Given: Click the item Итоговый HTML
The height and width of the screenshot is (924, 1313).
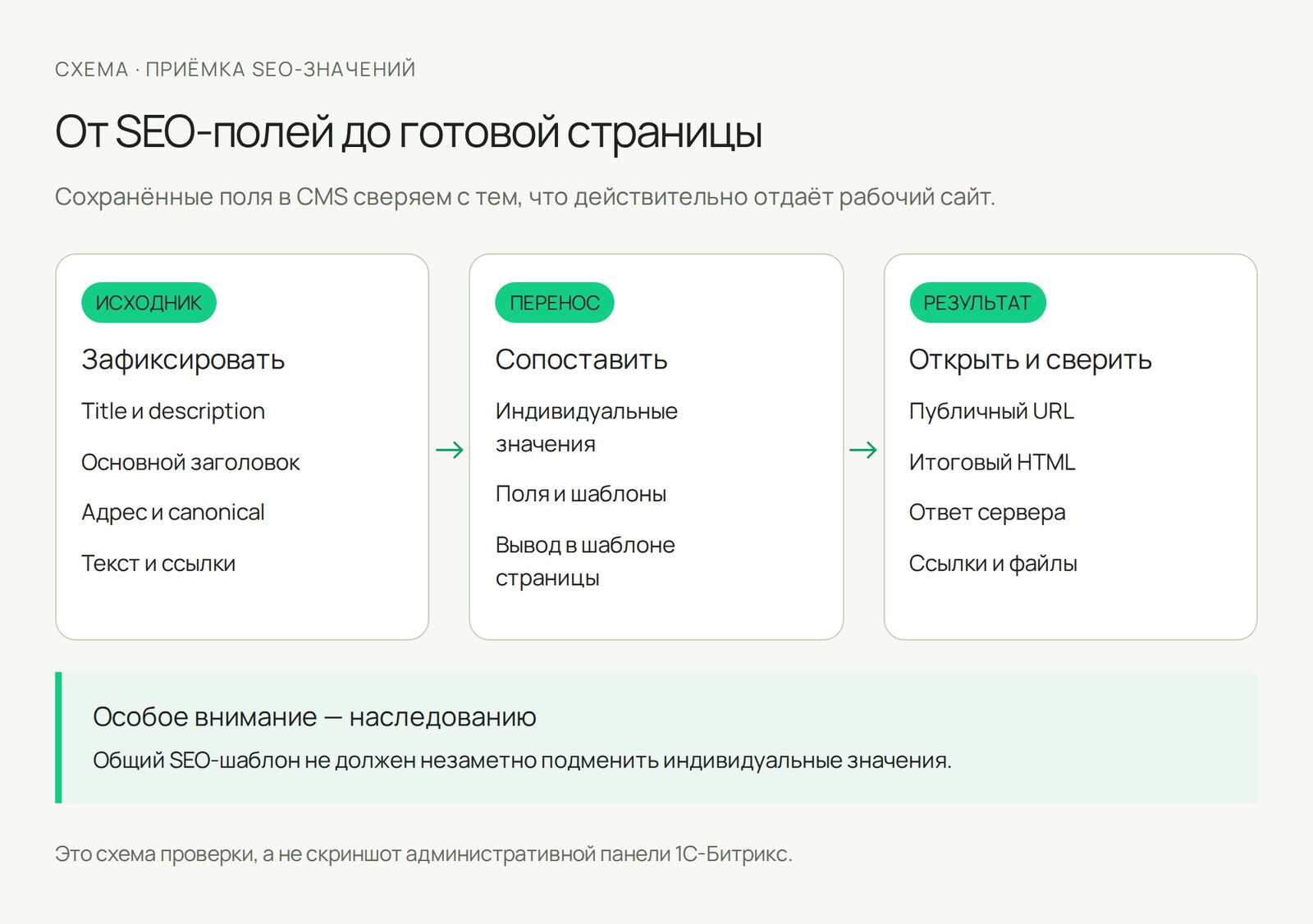Looking at the screenshot, I should 992,463.
